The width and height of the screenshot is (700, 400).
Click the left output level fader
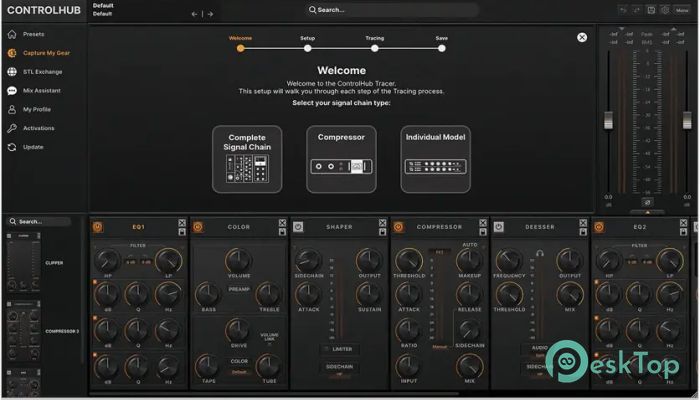(606, 120)
